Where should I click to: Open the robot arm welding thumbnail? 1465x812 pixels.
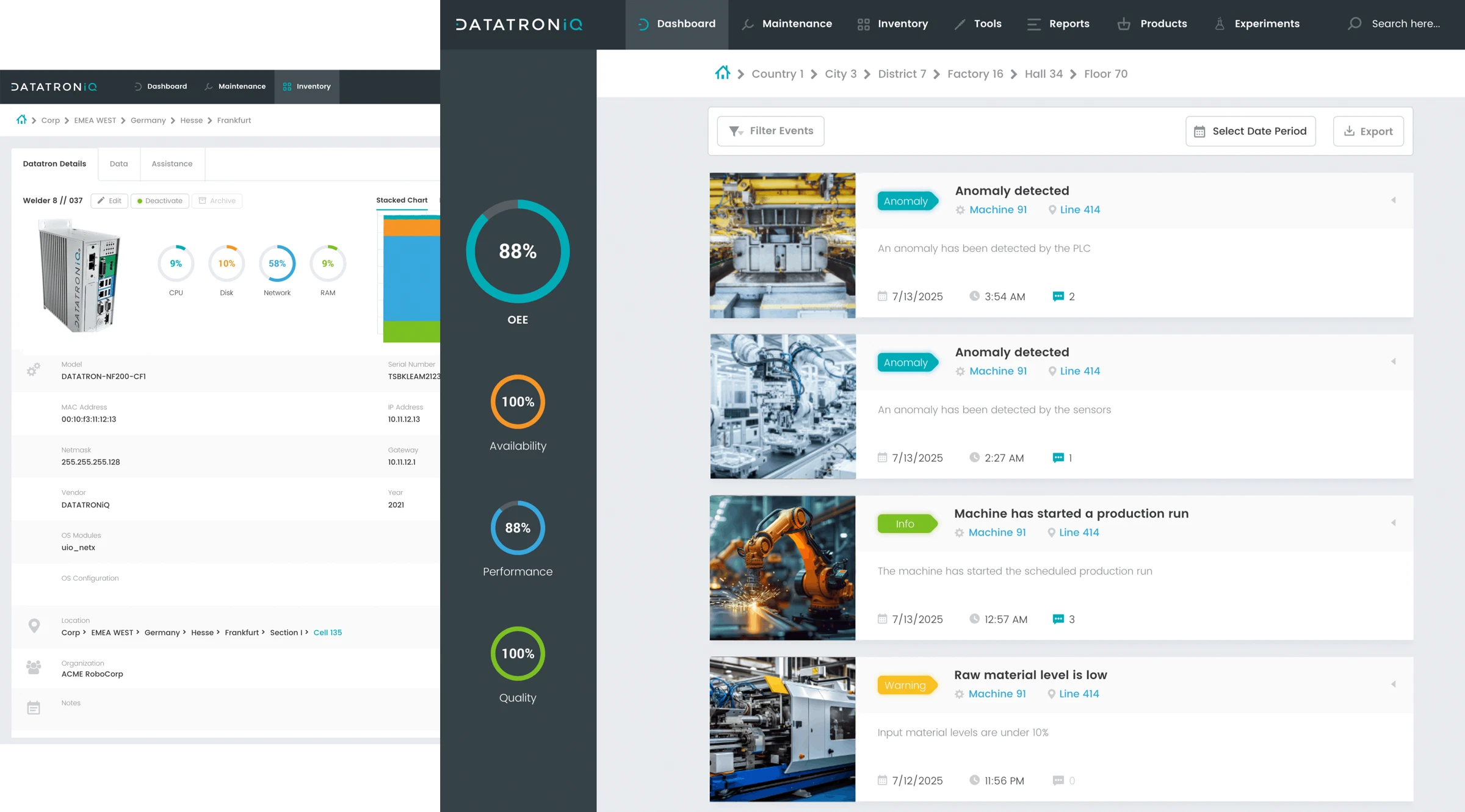point(783,567)
